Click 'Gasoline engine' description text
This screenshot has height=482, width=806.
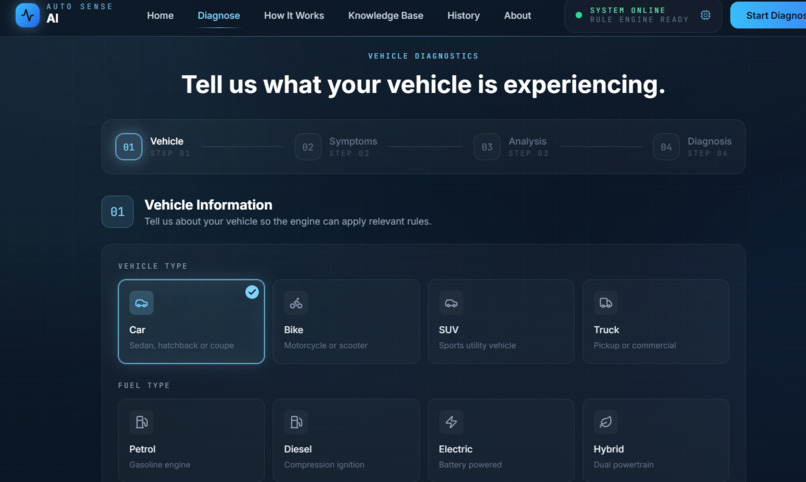pos(159,465)
